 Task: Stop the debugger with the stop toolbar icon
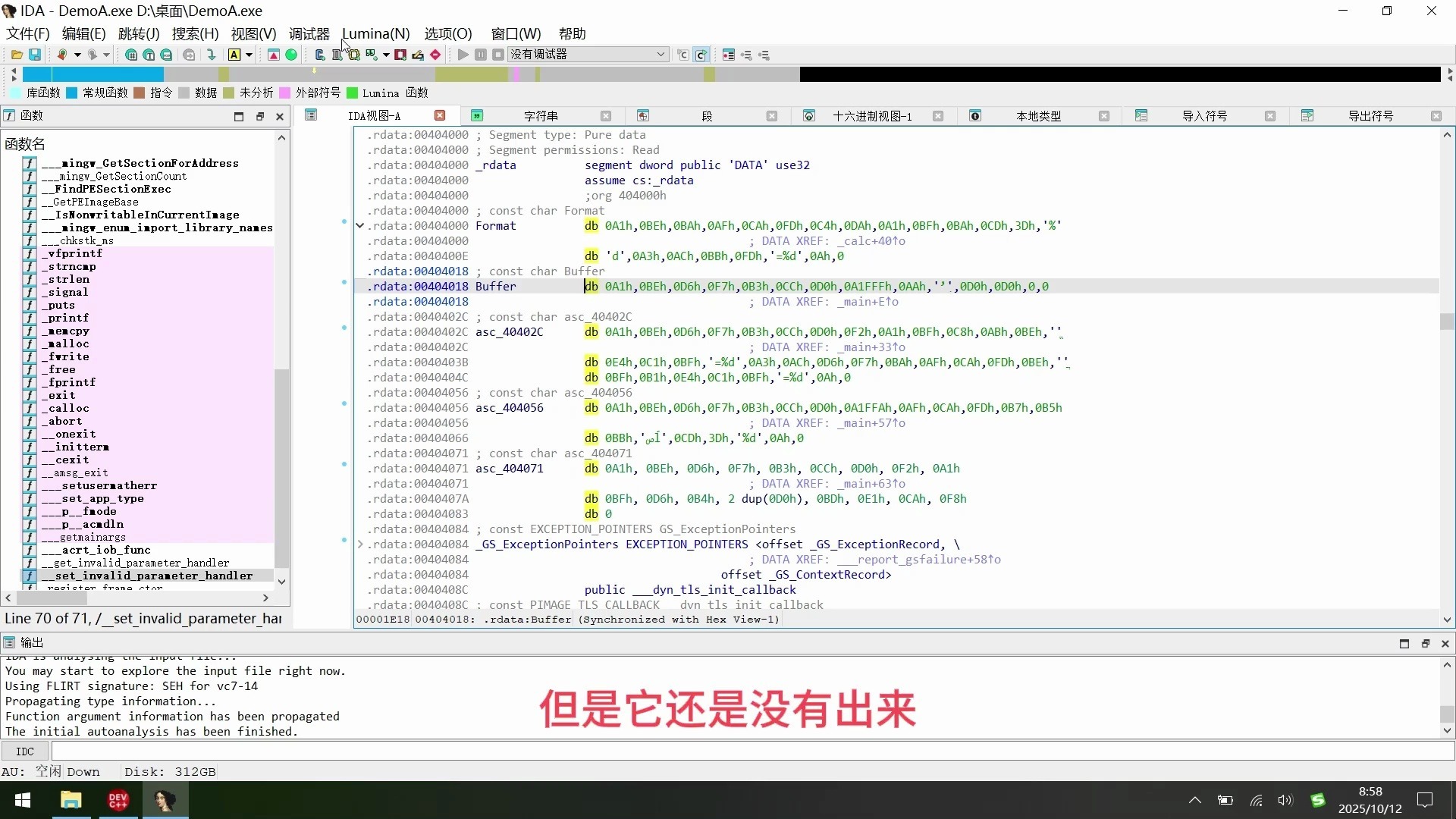[x=497, y=54]
